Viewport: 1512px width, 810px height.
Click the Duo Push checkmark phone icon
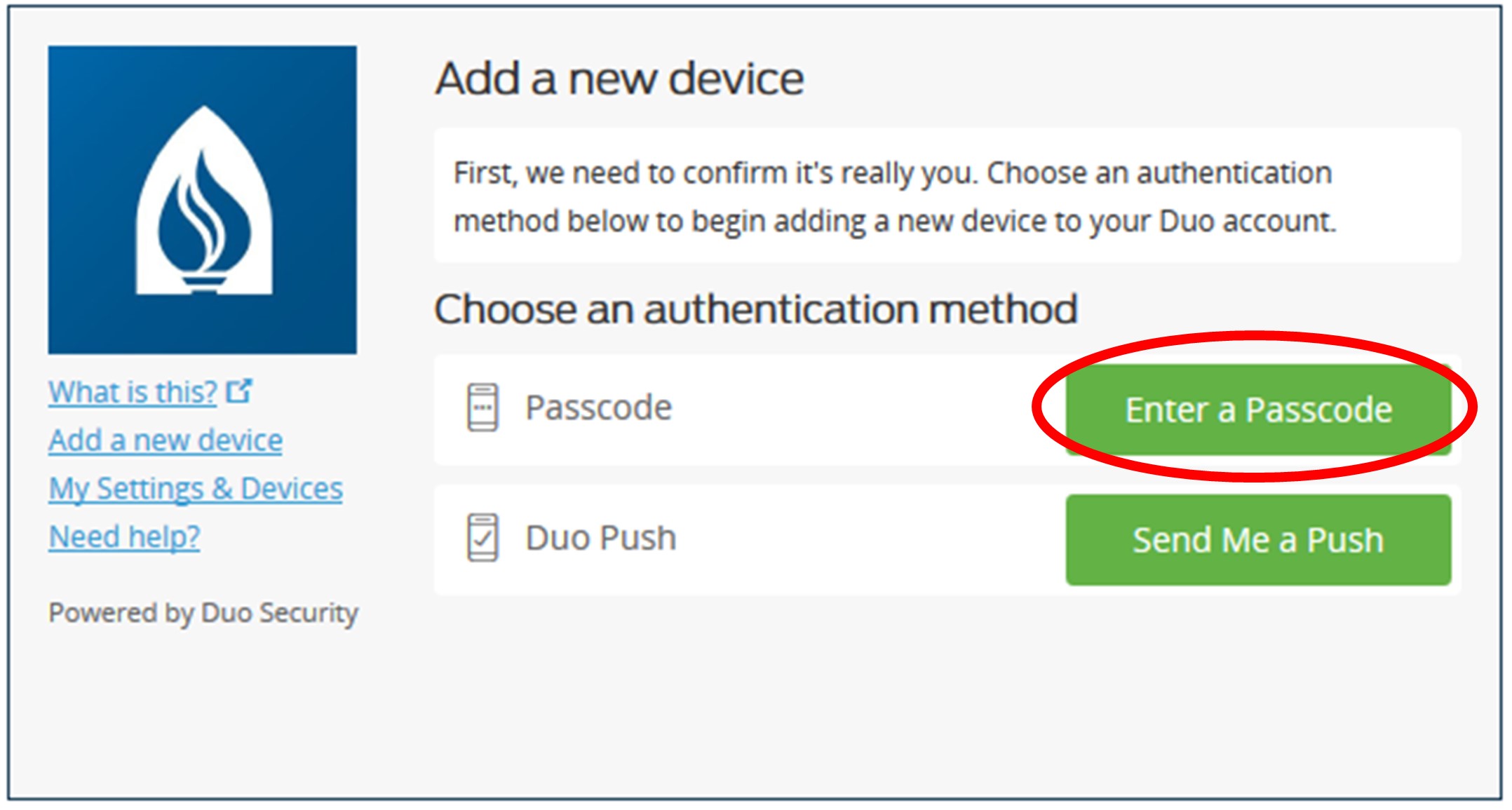tap(482, 538)
